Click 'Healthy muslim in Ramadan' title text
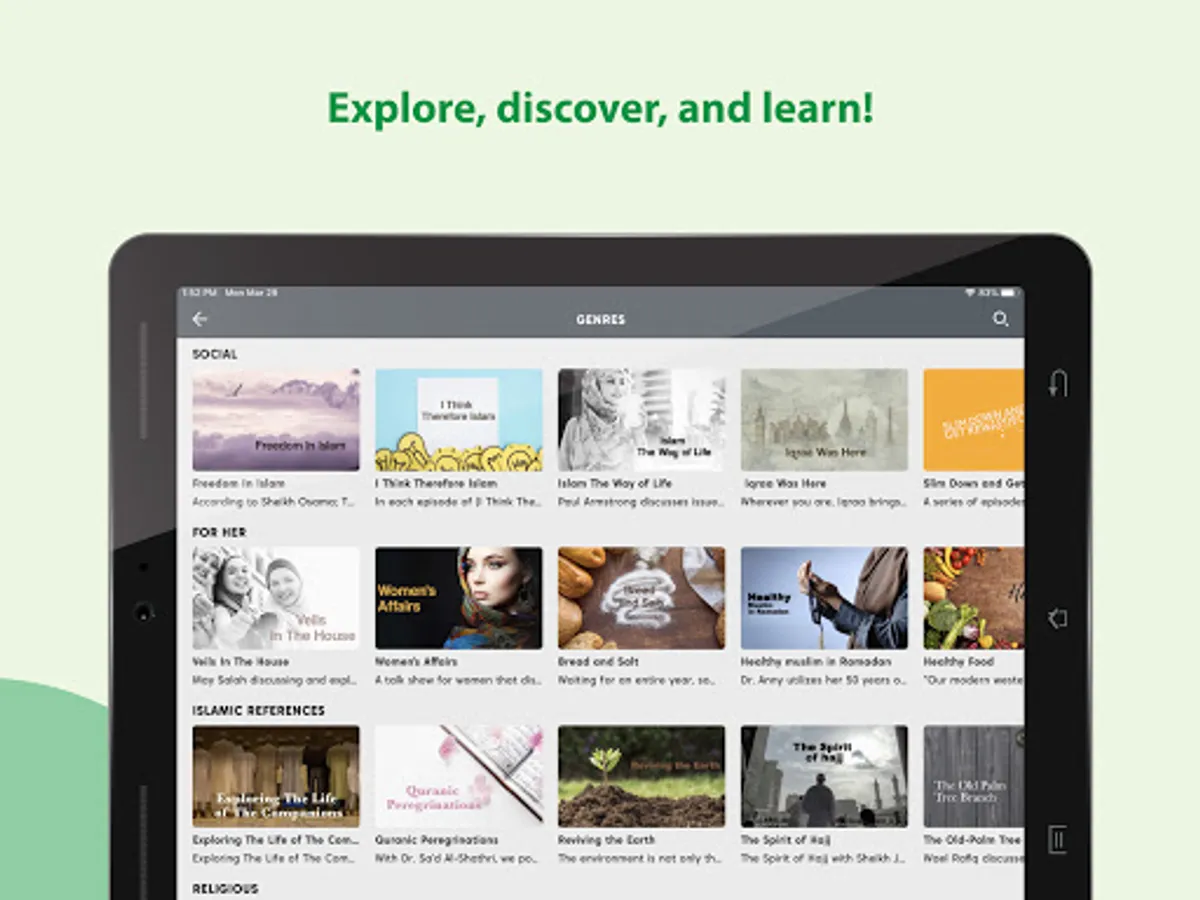 pyautogui.click(x=816, y=661)
